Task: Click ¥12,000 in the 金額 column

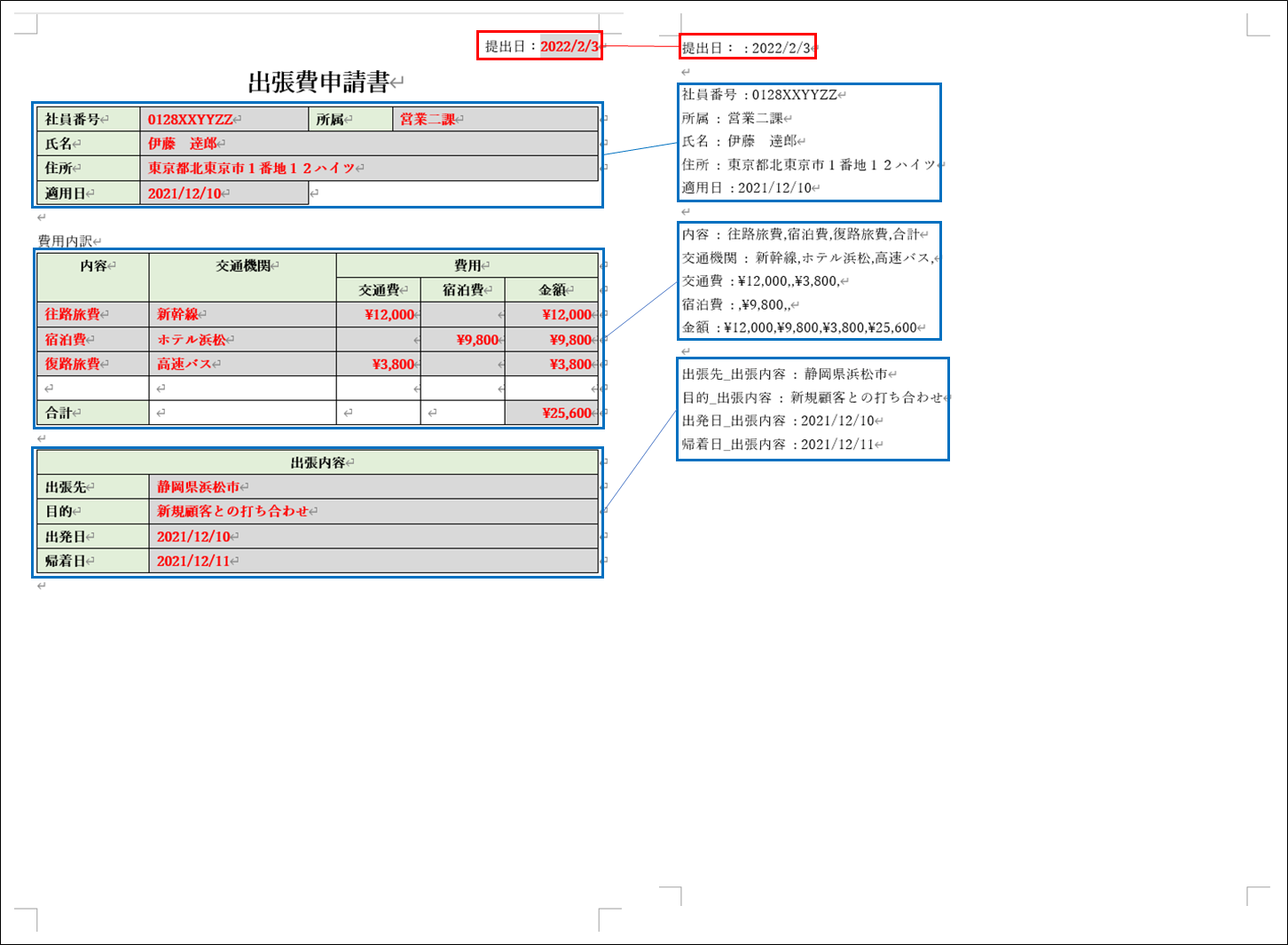Action: [552, 314]
